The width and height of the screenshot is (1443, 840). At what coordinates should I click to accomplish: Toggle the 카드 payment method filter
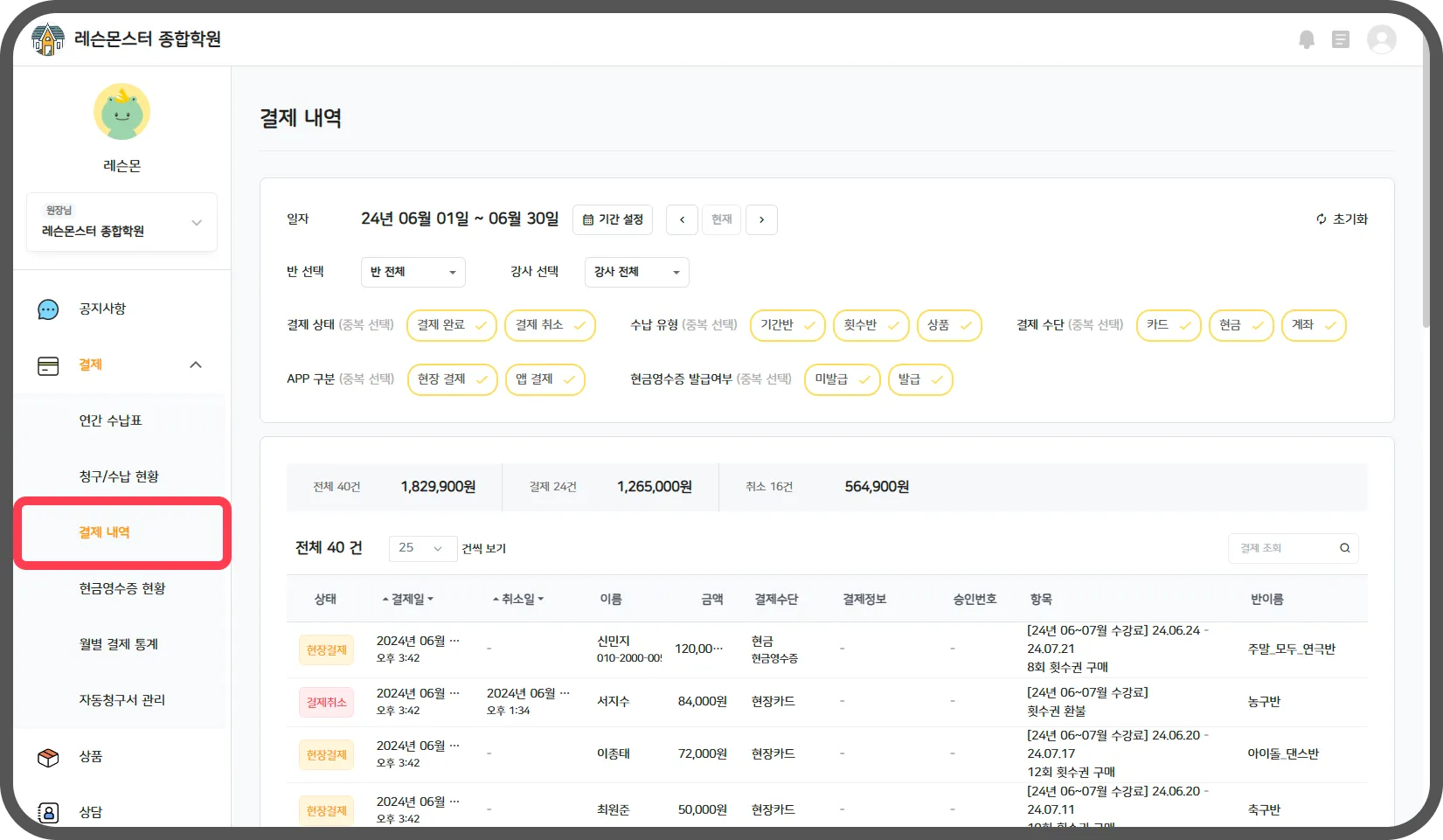click(1169, 325)
